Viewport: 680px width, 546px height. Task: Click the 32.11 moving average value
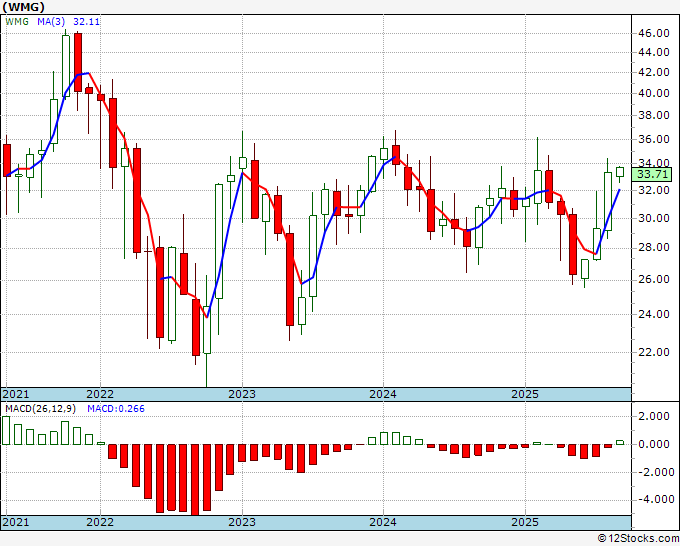click(x=86, y=21)
